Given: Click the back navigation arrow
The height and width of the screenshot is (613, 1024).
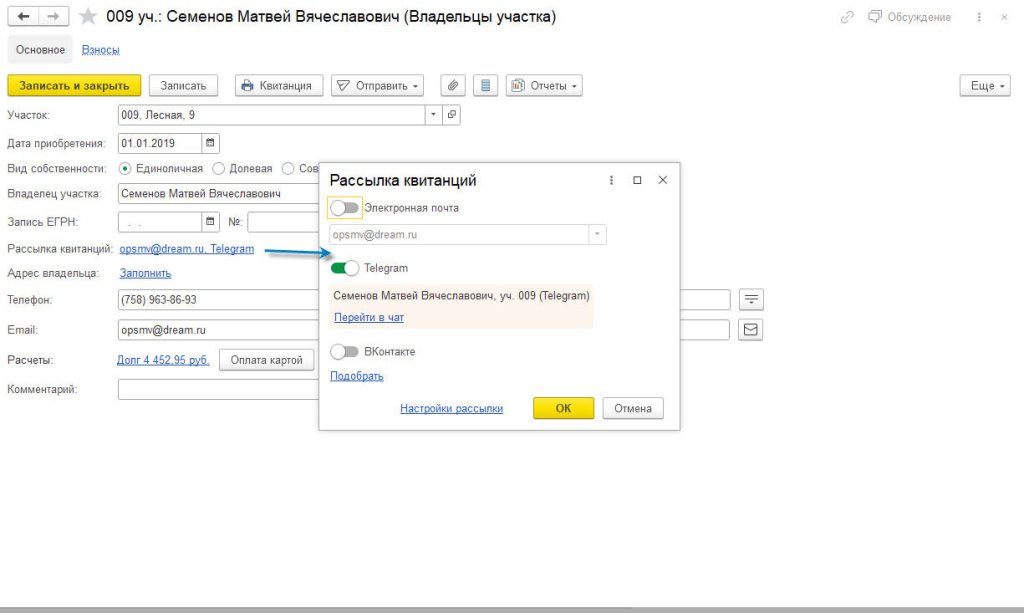Looking at the screenshot, I should coord(23,17).
